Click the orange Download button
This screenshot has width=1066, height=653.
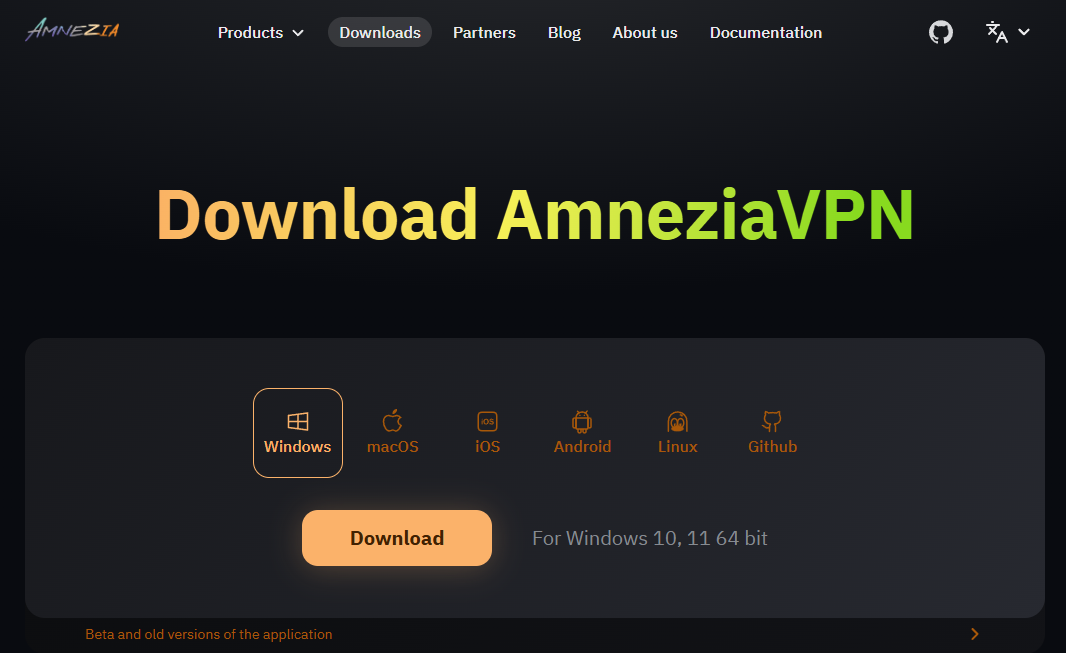(x=397, y=538)
